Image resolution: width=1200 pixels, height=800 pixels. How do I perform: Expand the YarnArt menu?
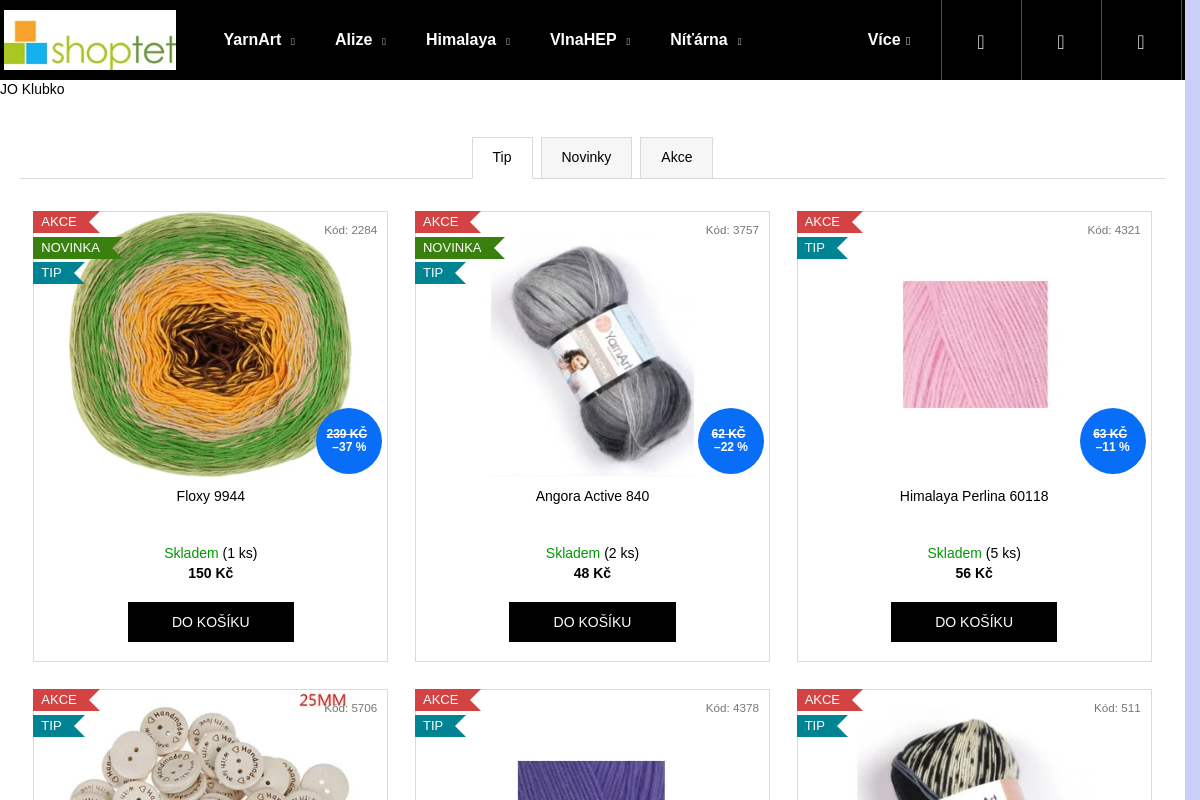point(259,40)
